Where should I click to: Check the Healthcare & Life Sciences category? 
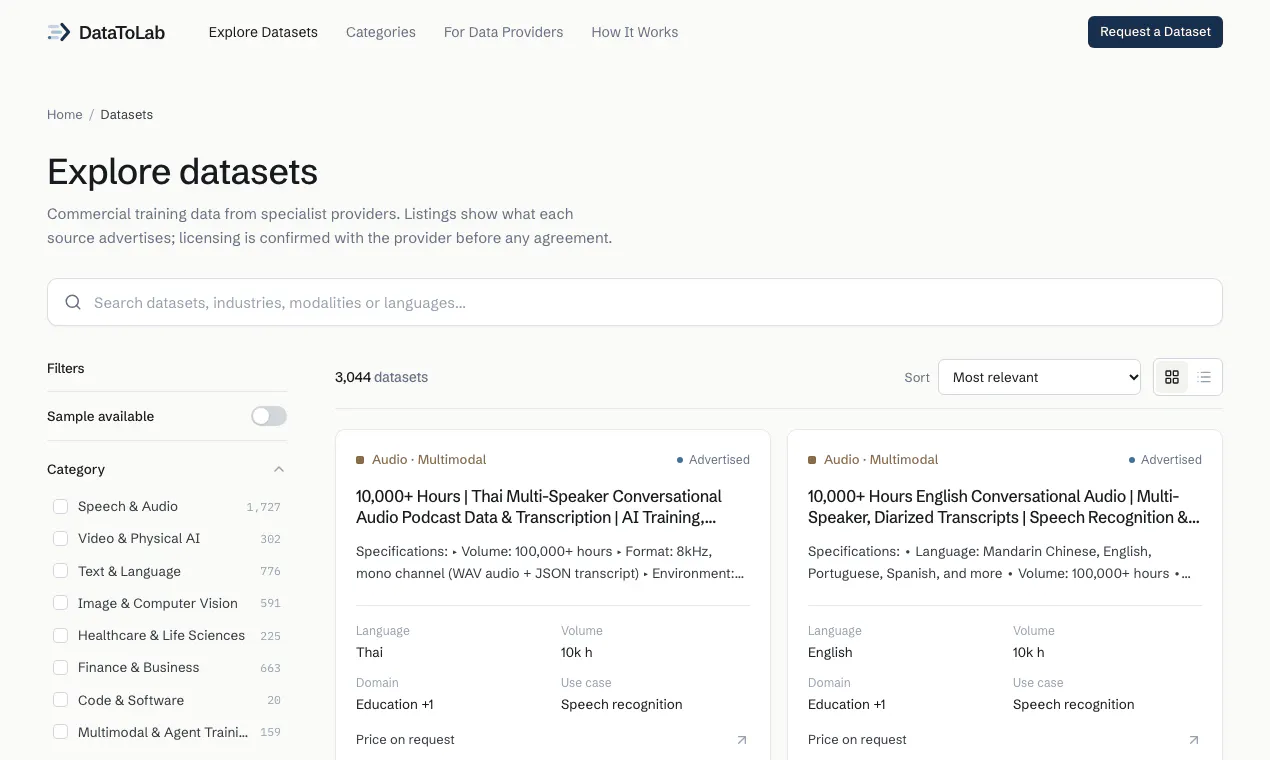61,635
